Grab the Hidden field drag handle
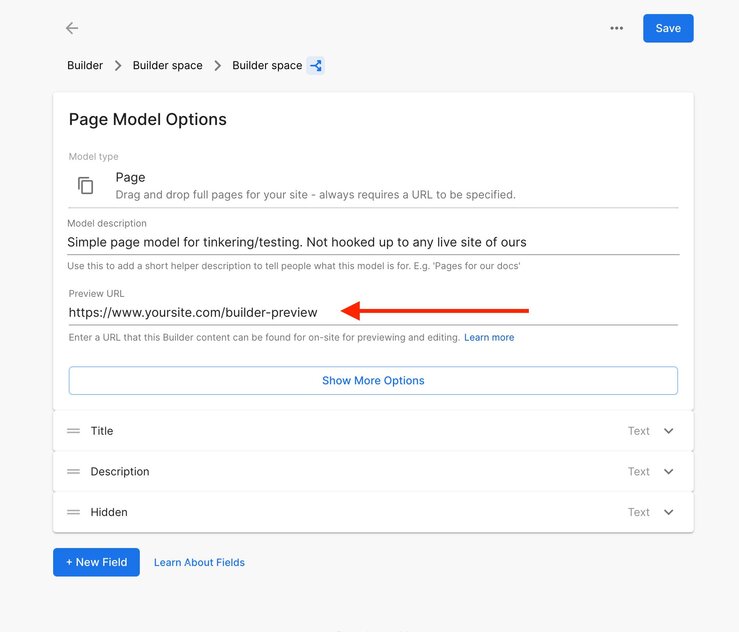Image resolution: width=739 pixels, height=632 pixels. 74,512
